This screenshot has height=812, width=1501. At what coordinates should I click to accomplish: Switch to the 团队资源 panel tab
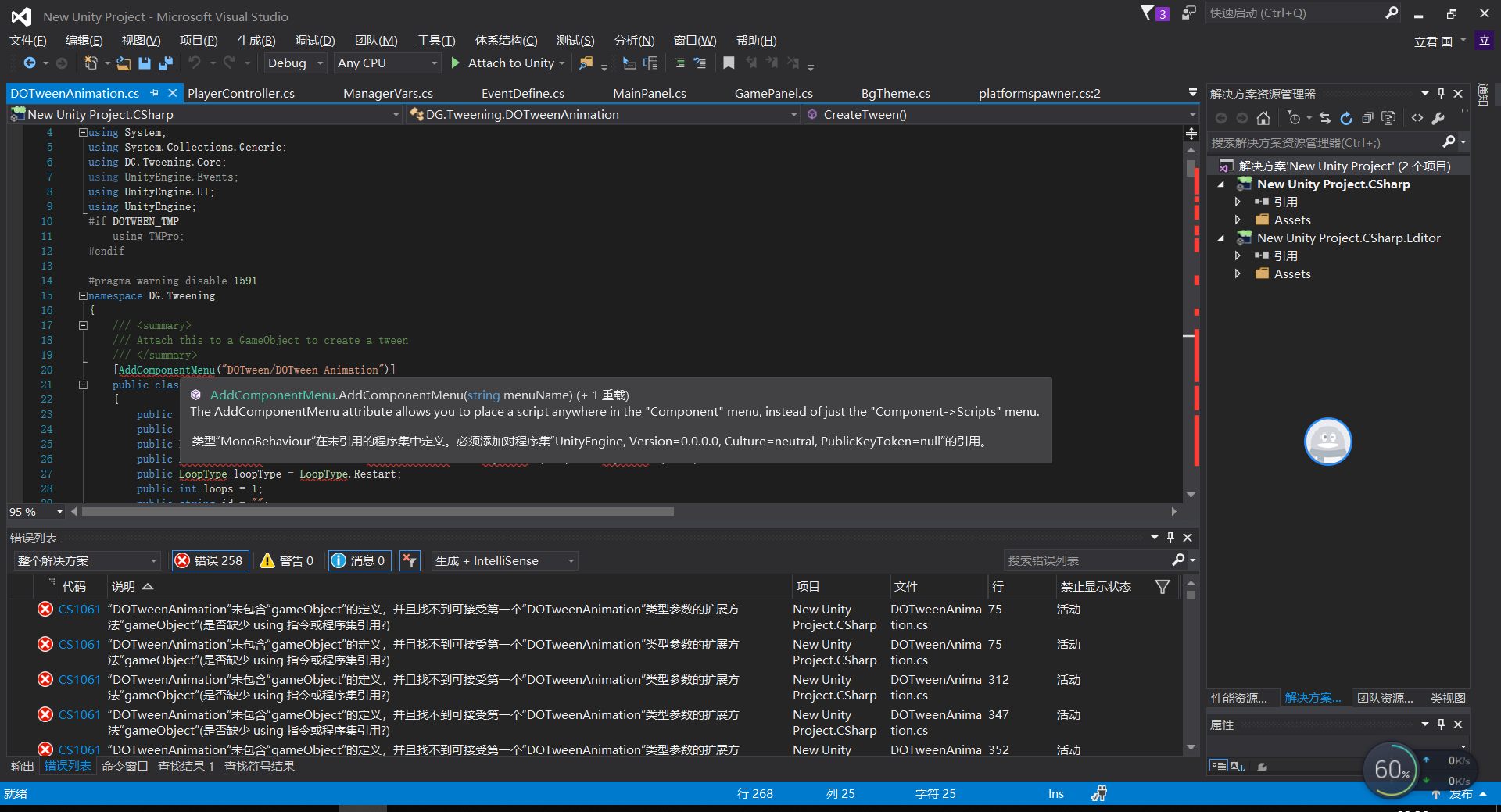pyautogui.click(x=1385, y=698)
